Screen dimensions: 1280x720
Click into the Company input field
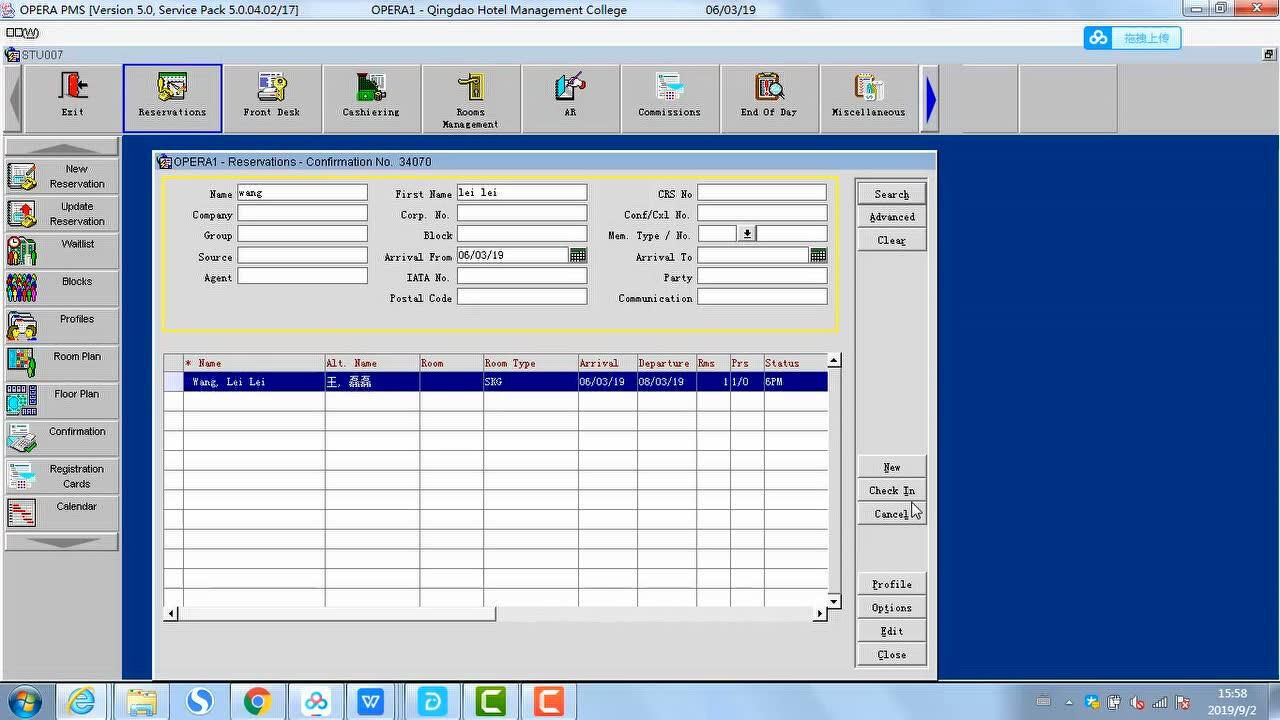302,214
